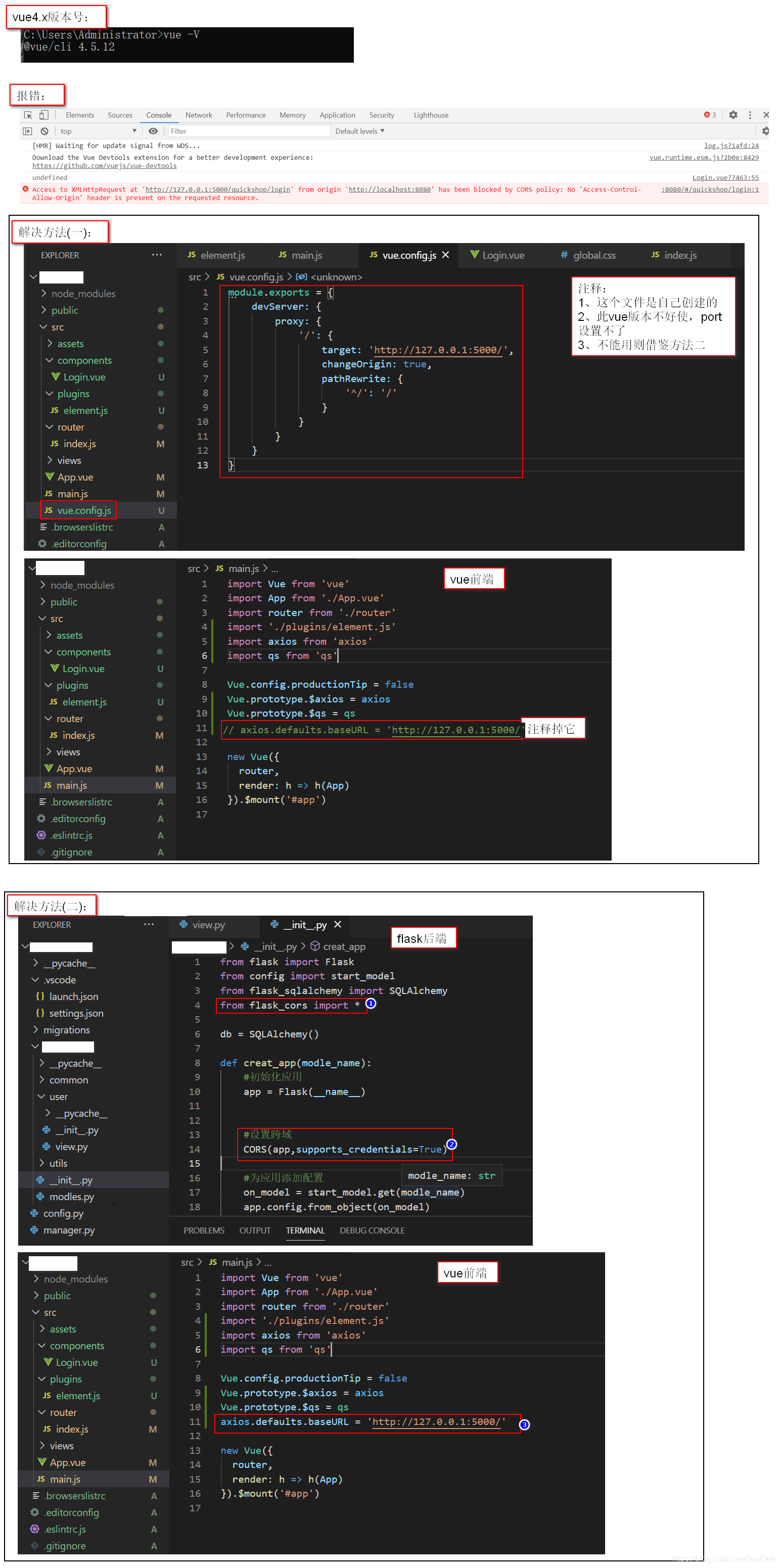Image resolution: width=780 pixels, height=1568 pixels.
Task: Toggle the DevTools device toolbar icon
Action: [44, 115]
